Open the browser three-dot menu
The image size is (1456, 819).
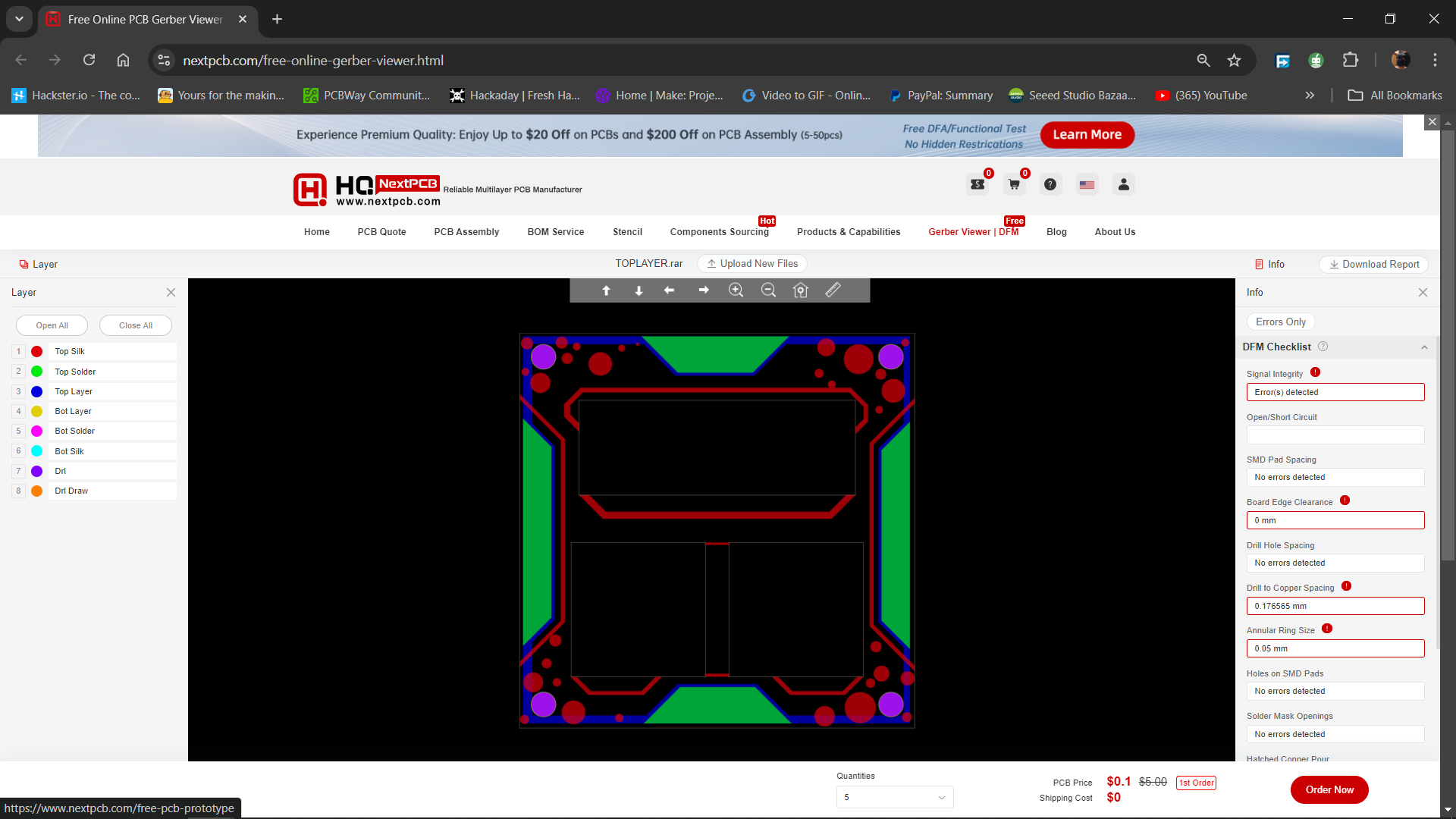coord(1435,60)
